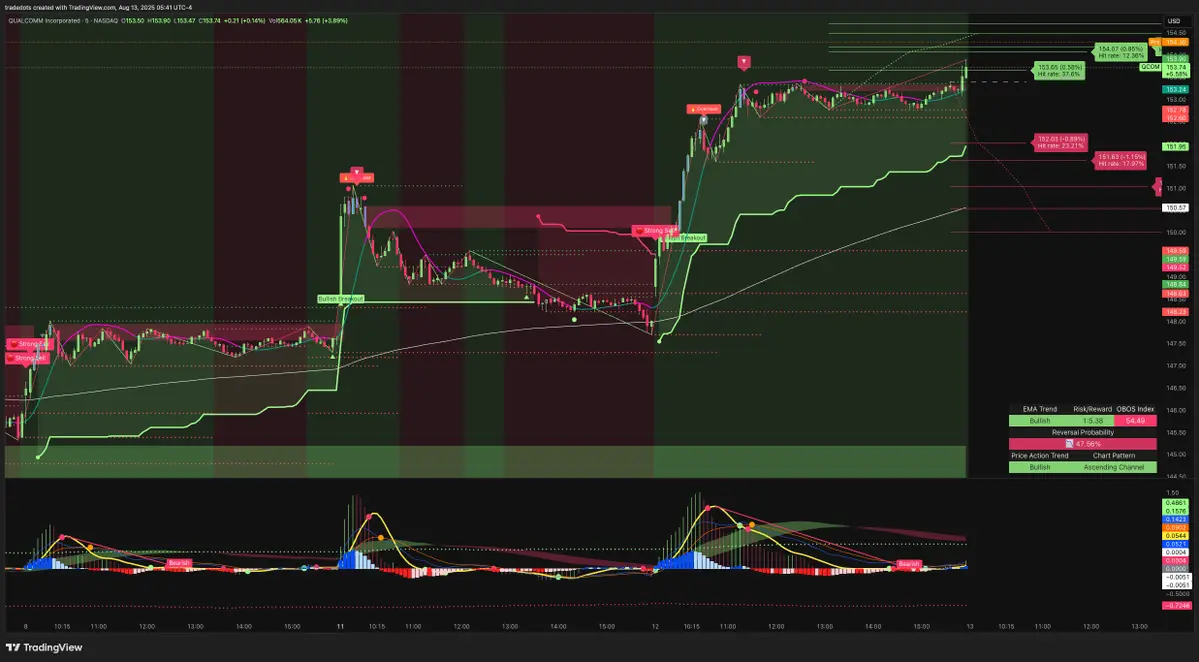Click the green 148.84 price label

pyautogui.click(x=1175, y=284)
